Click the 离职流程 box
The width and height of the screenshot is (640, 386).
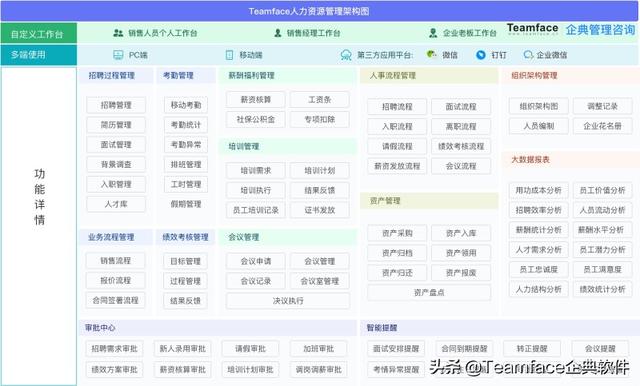click(461, 126)
